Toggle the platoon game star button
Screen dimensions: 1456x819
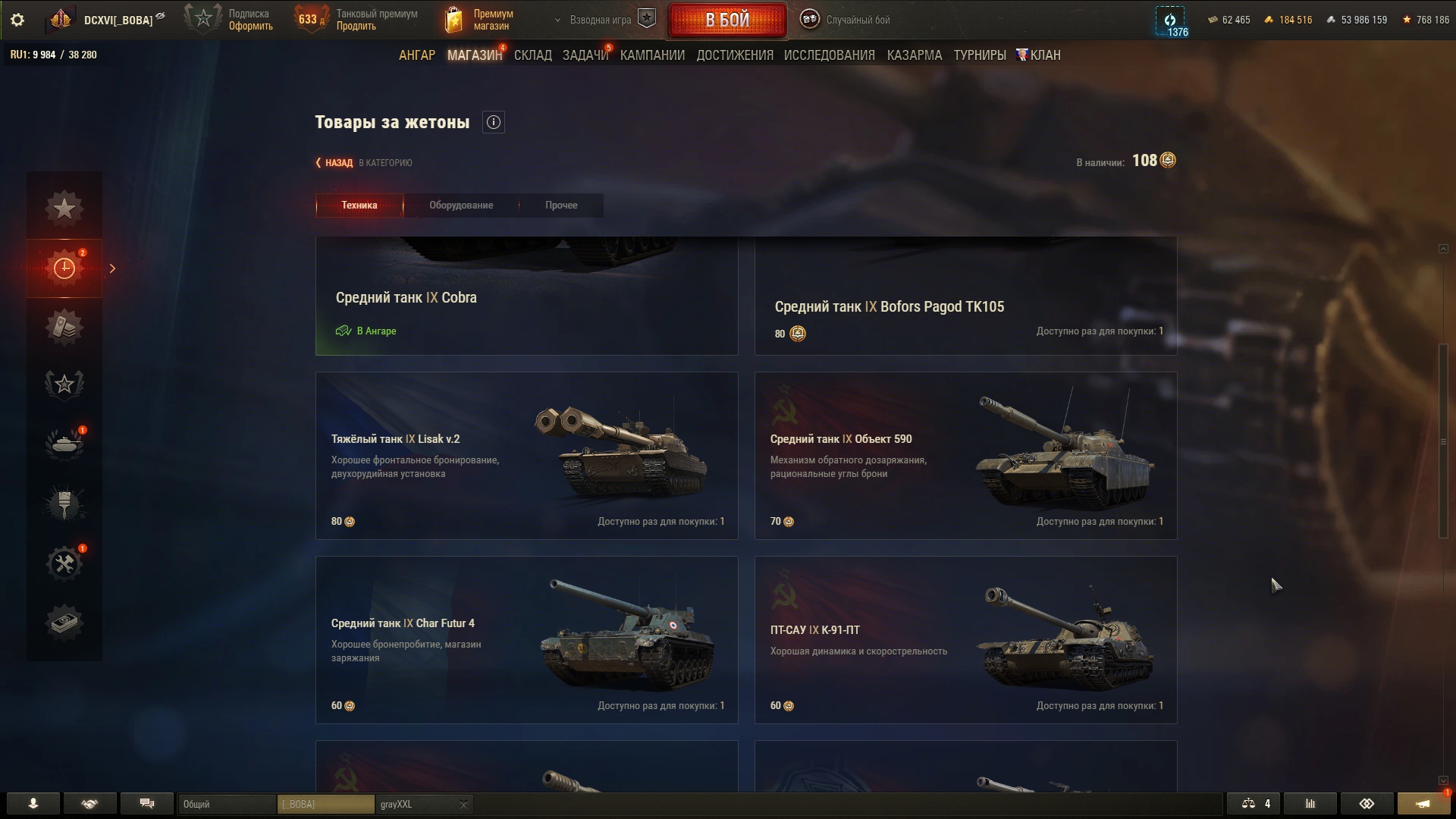click(647, 19)
